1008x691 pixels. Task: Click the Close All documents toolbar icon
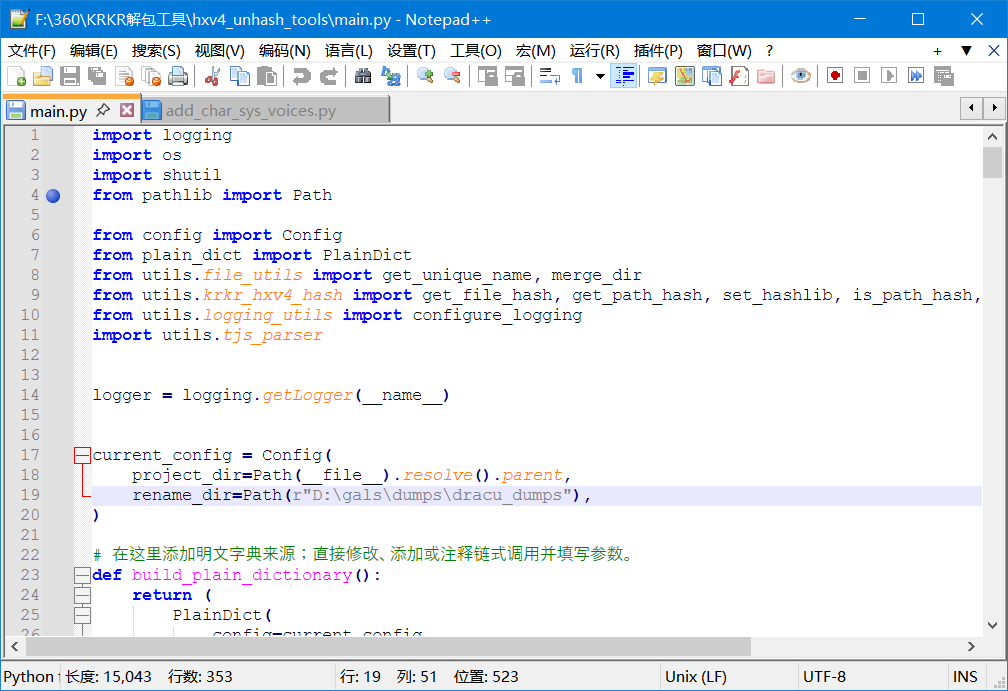point(151,76)
